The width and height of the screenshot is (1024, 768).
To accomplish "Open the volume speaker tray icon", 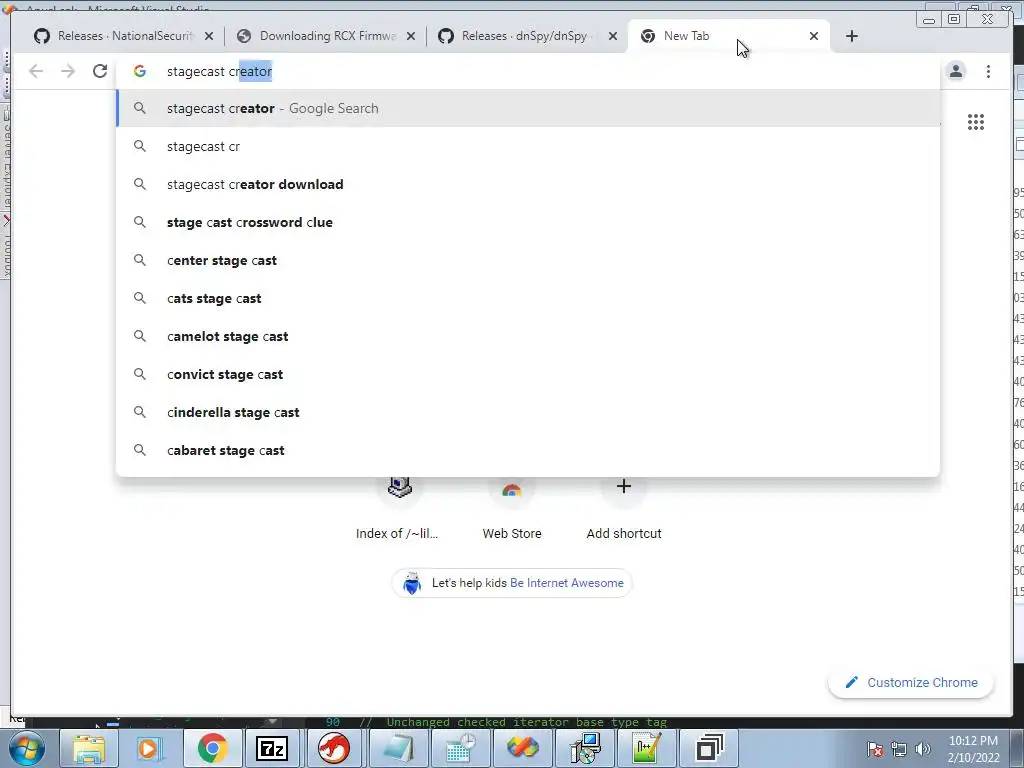I will click(x=923, y=749).
